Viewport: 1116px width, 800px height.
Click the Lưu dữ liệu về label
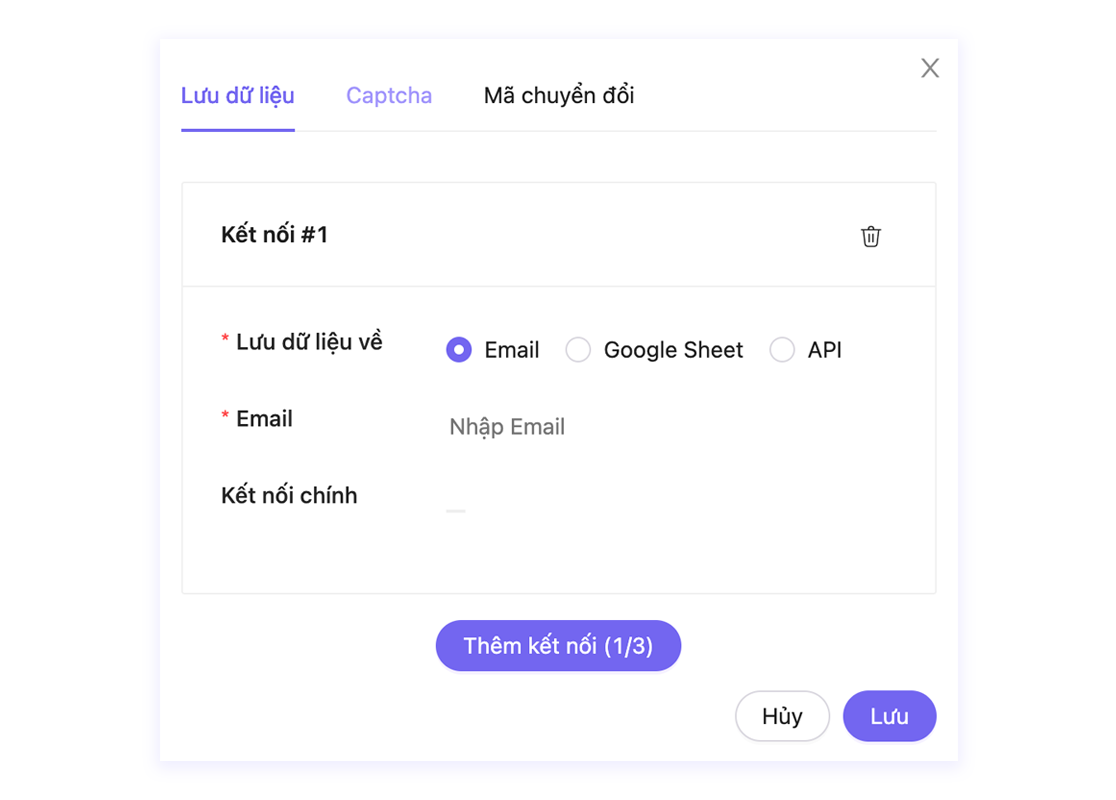pyautogui.click(x=309, y=342)
